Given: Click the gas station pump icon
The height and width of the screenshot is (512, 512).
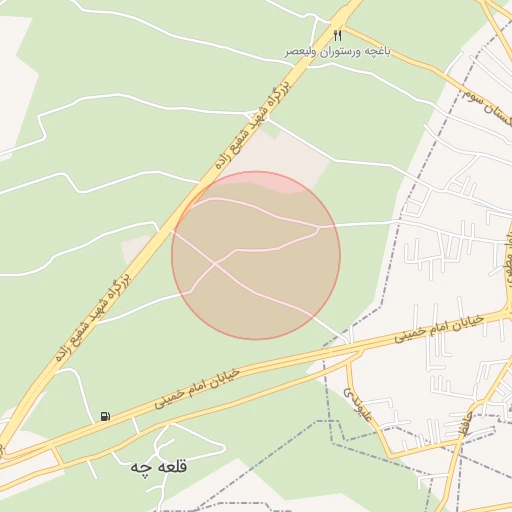Looking at the screenshot, I should [105, 416].
